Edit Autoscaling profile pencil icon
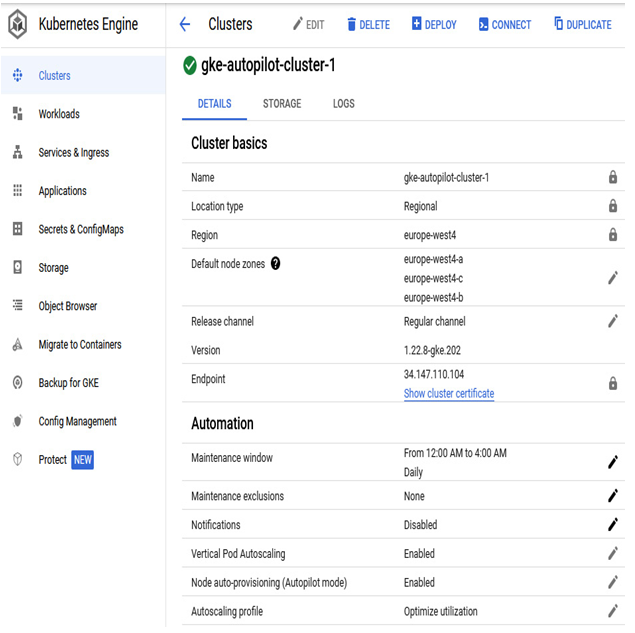 [613, 611]
